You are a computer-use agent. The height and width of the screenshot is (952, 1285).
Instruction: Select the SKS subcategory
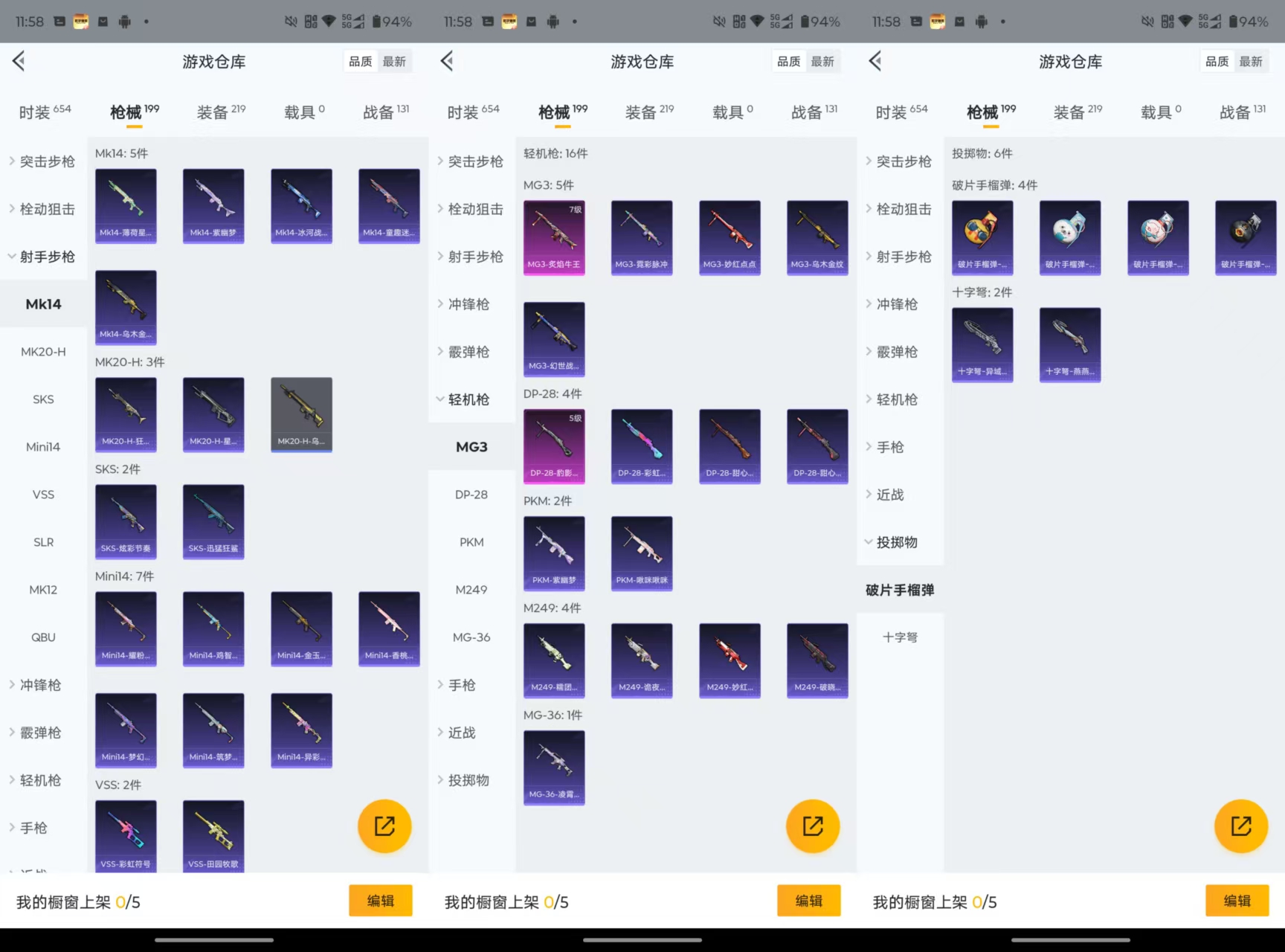43,399
